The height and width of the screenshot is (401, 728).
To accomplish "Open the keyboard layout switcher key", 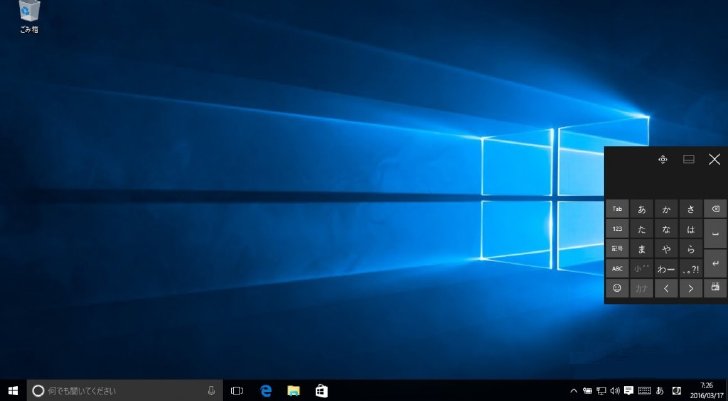I will pos(715,288).
